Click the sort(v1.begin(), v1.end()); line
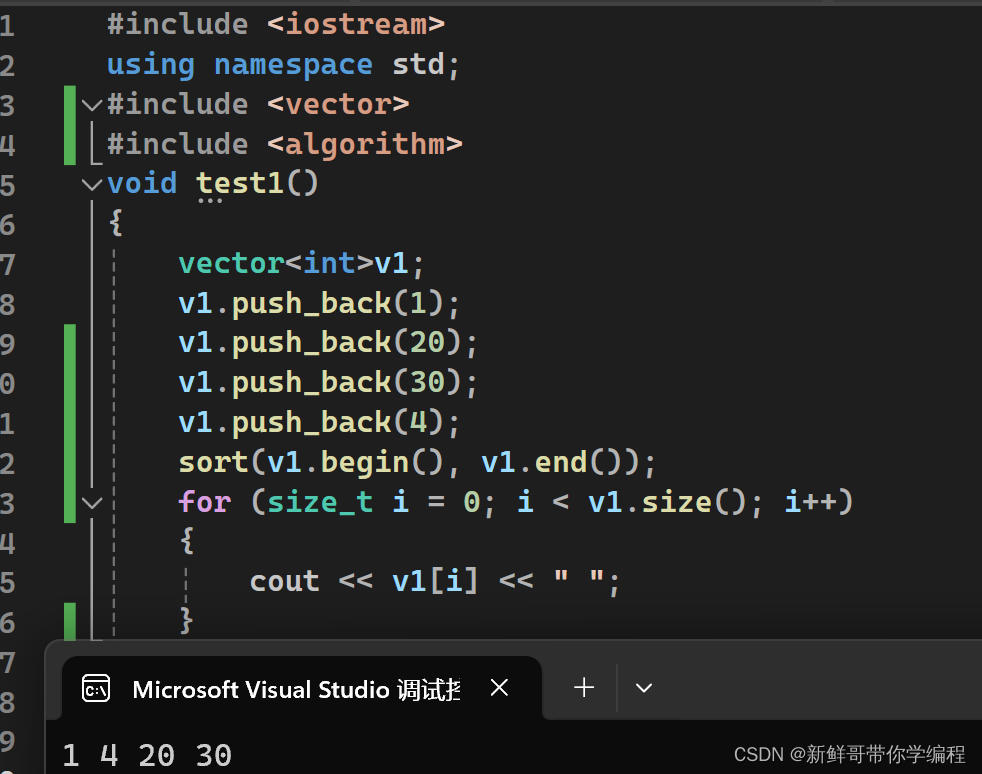The height and width of the screenshot is (774, 982). [x=417, y=463]
